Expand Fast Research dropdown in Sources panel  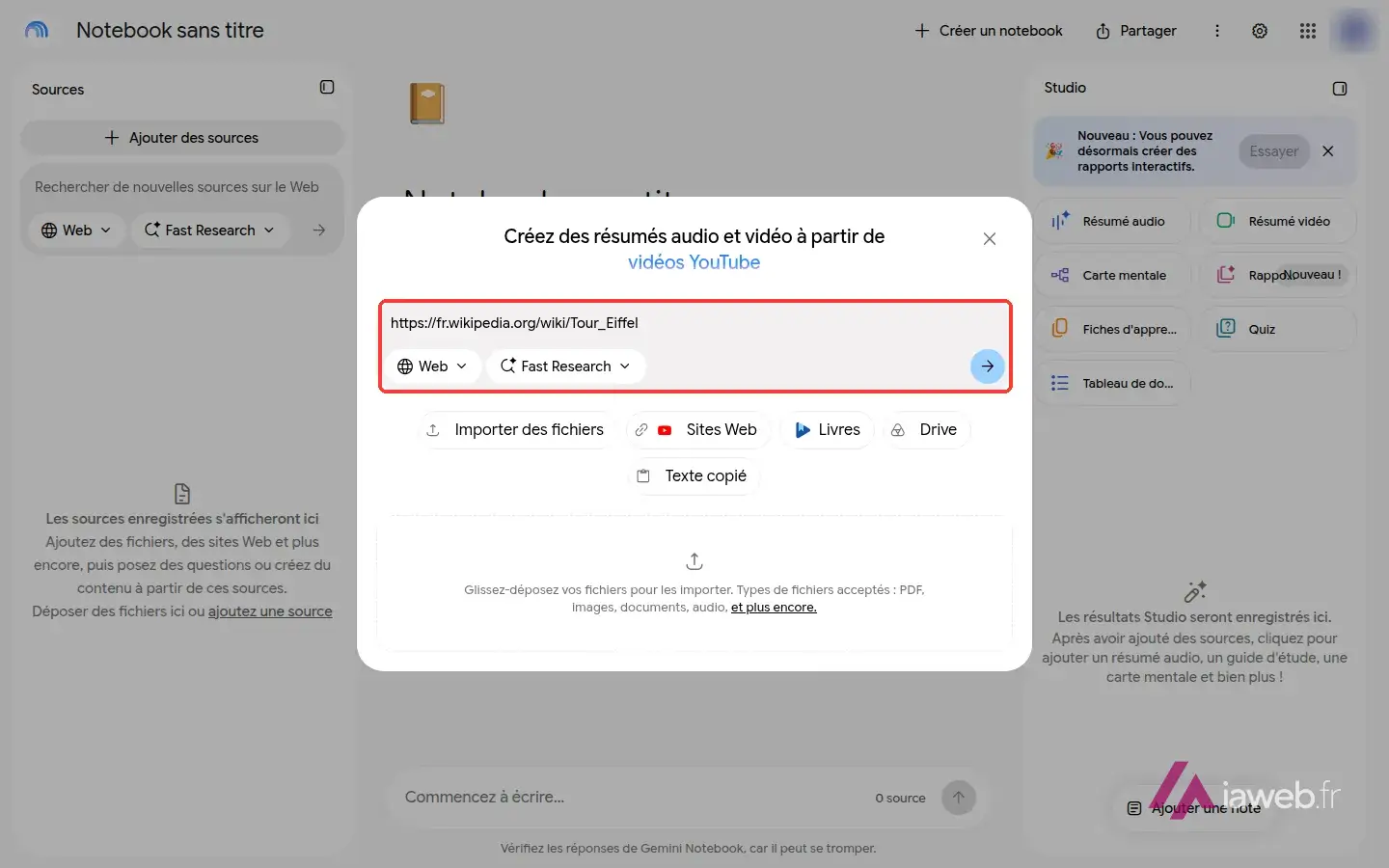(x=209, y=231)
